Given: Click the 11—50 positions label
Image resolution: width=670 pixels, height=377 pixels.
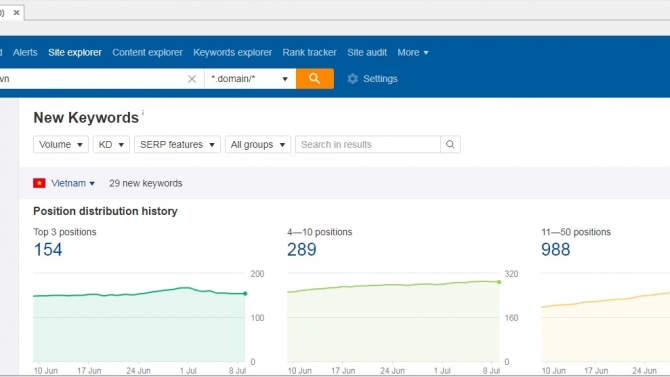Looking at the screenshot, I should pos(576,232).
